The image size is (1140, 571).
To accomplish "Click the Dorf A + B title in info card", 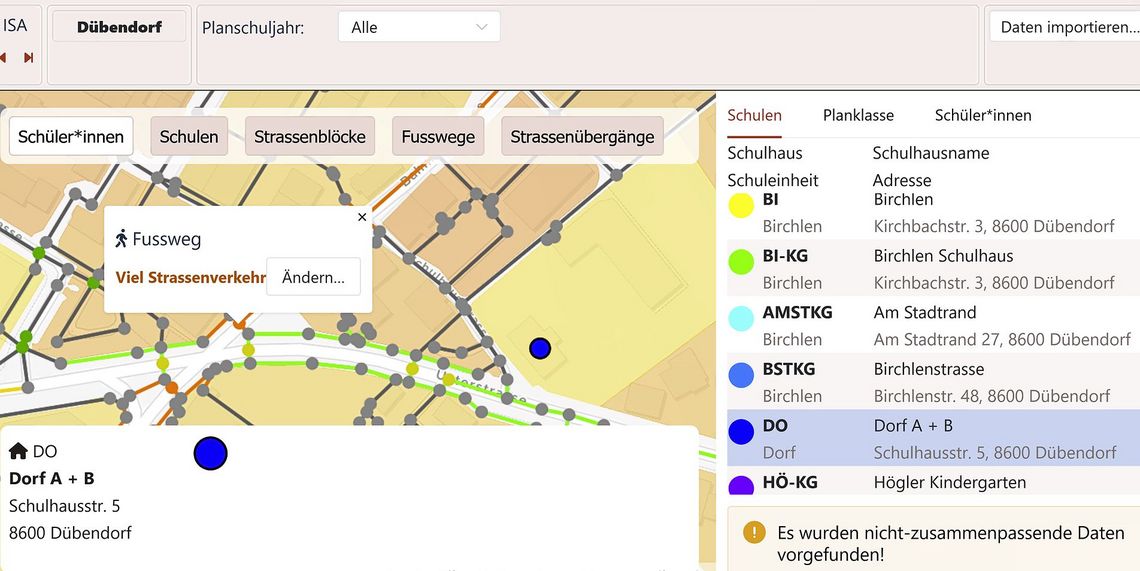I will coord(52,478).
